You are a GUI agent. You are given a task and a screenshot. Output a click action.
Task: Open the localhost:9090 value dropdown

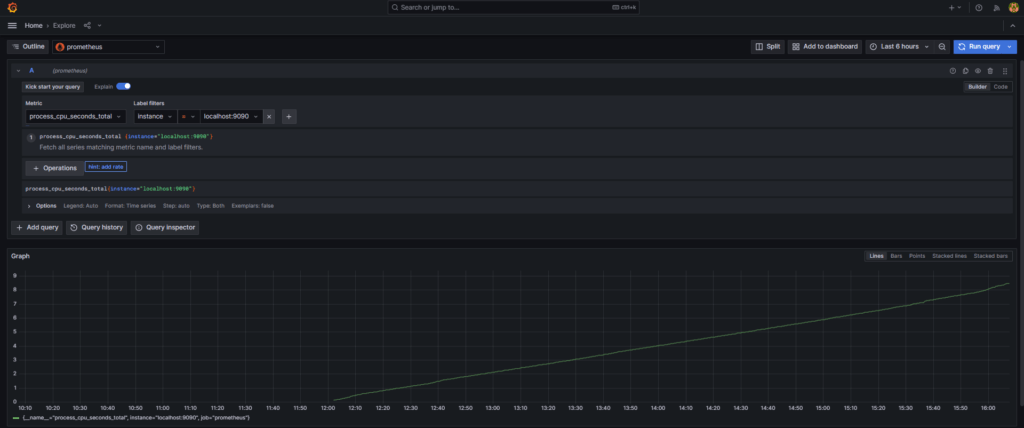coord(231,116)
